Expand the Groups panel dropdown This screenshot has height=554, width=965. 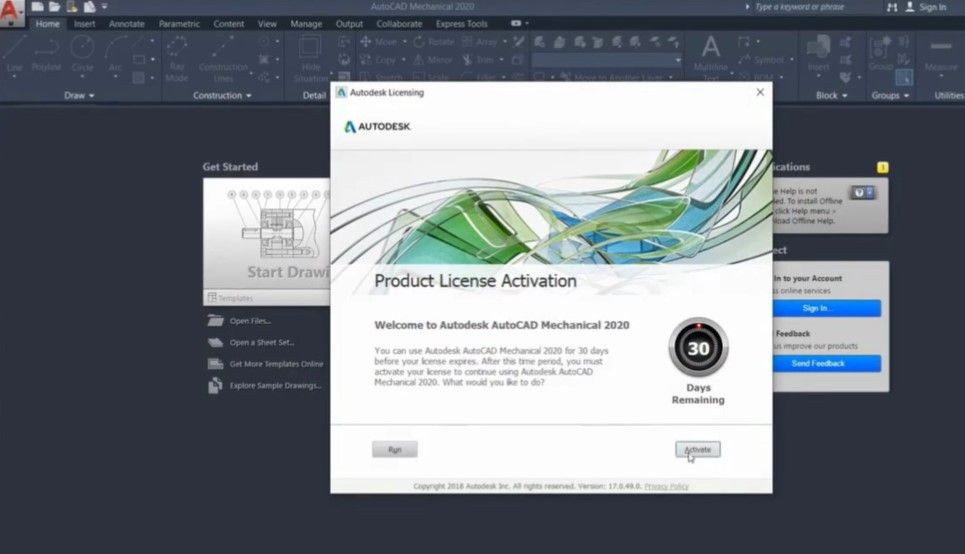point(890,95)
